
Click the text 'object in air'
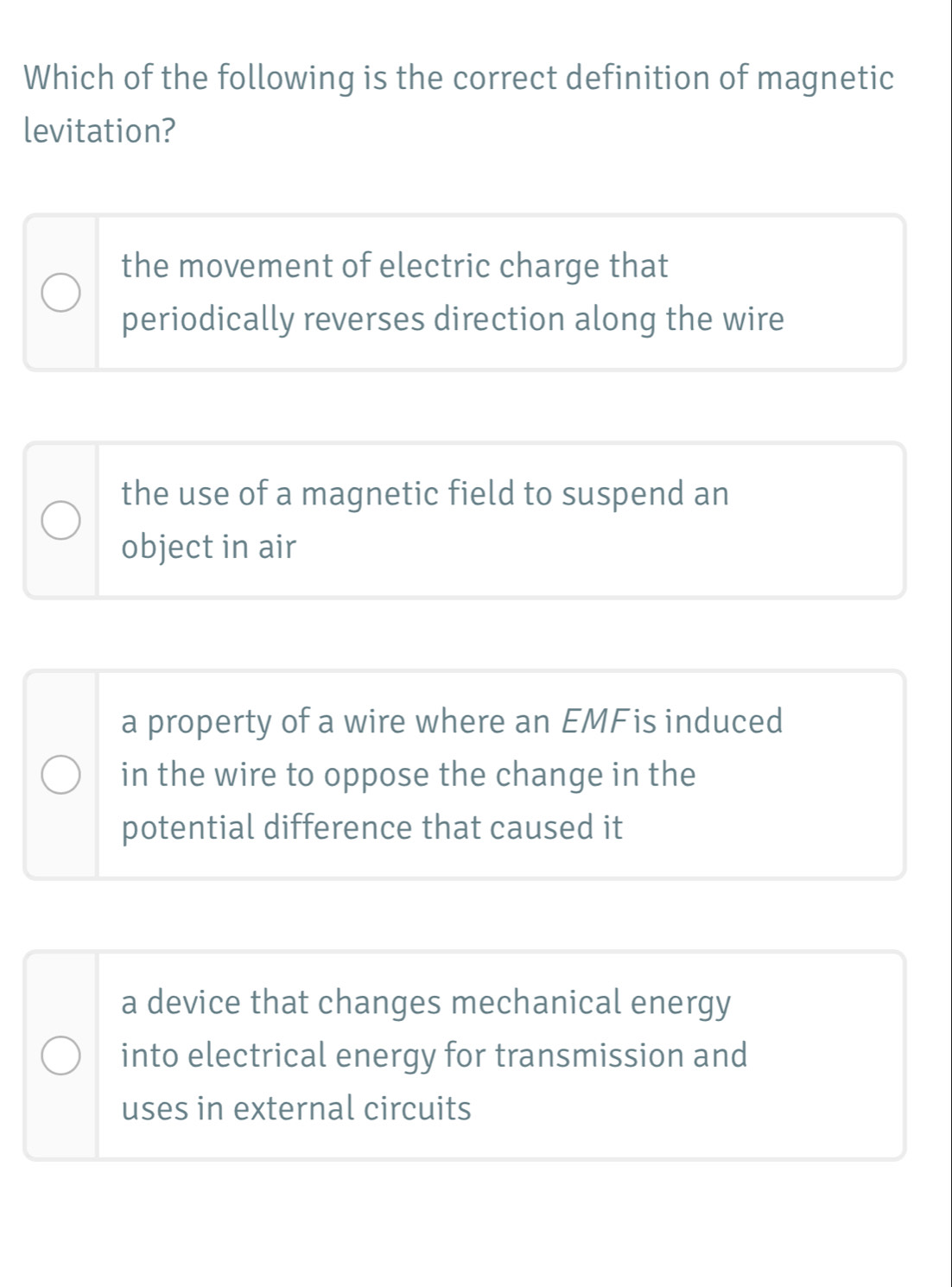click(208, 547)
